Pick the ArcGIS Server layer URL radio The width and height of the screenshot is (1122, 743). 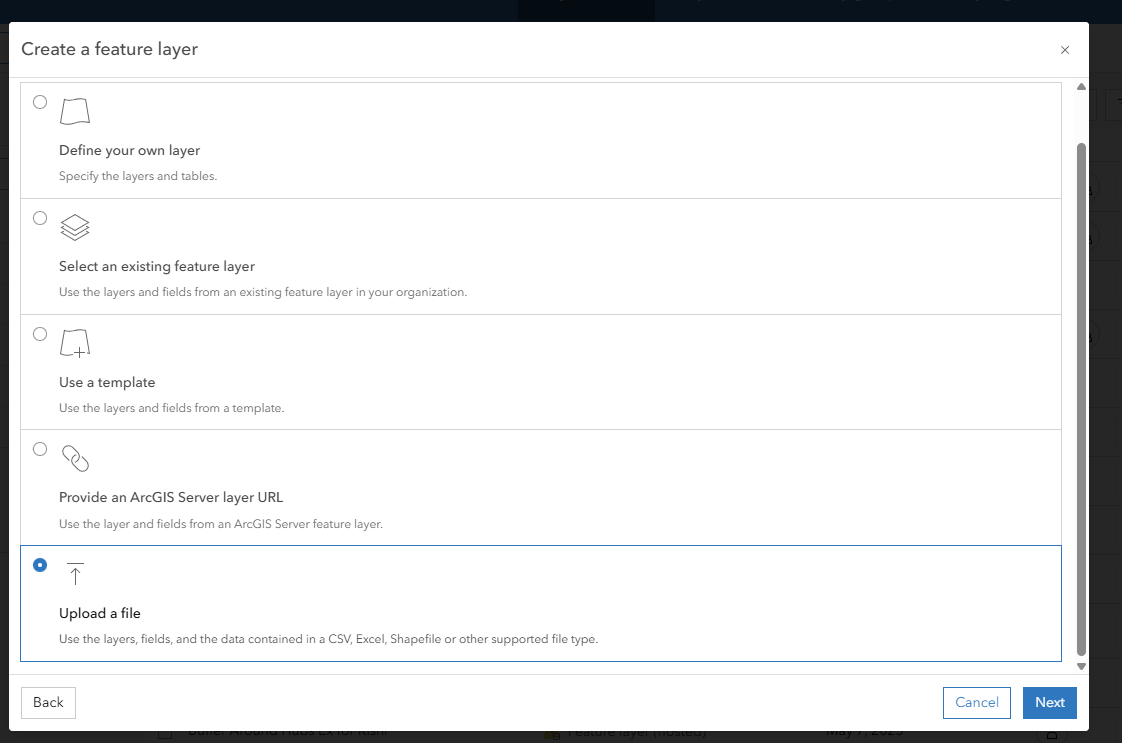pos(40,449)
